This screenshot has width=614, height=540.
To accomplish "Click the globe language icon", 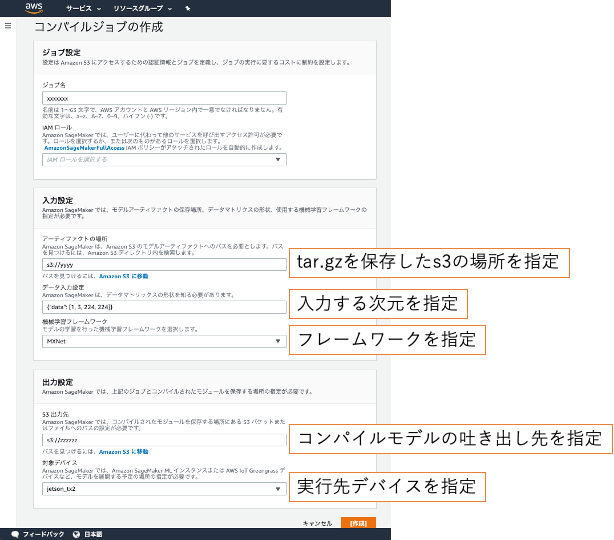I will tap(76, 534).
